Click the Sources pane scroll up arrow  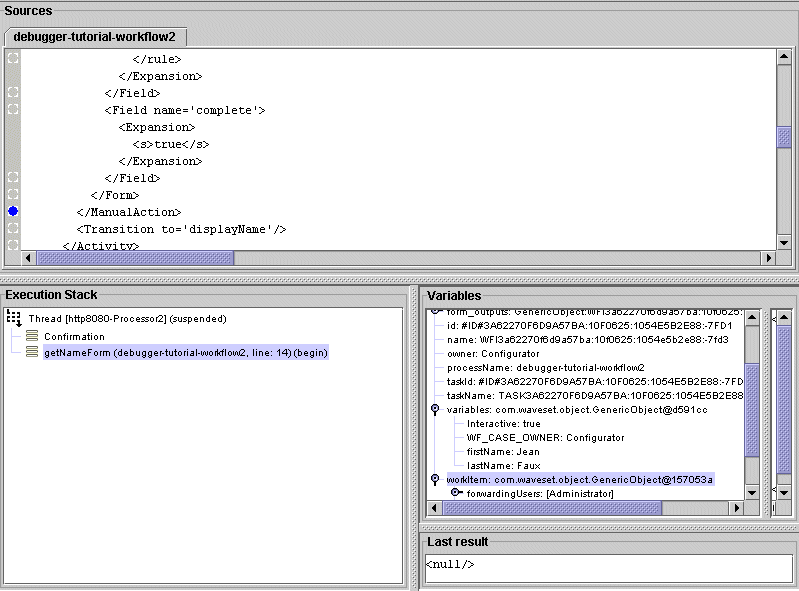(784, 57)
